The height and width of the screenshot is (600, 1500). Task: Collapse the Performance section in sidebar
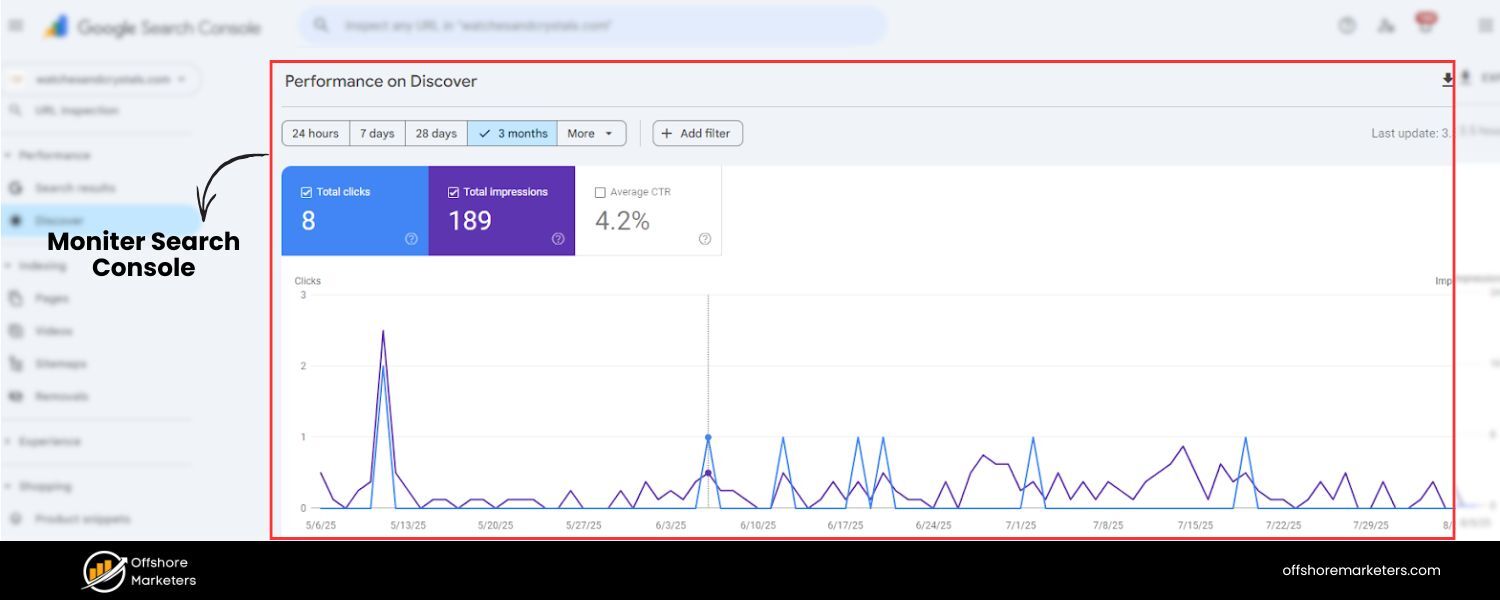[x=55, y=155]
